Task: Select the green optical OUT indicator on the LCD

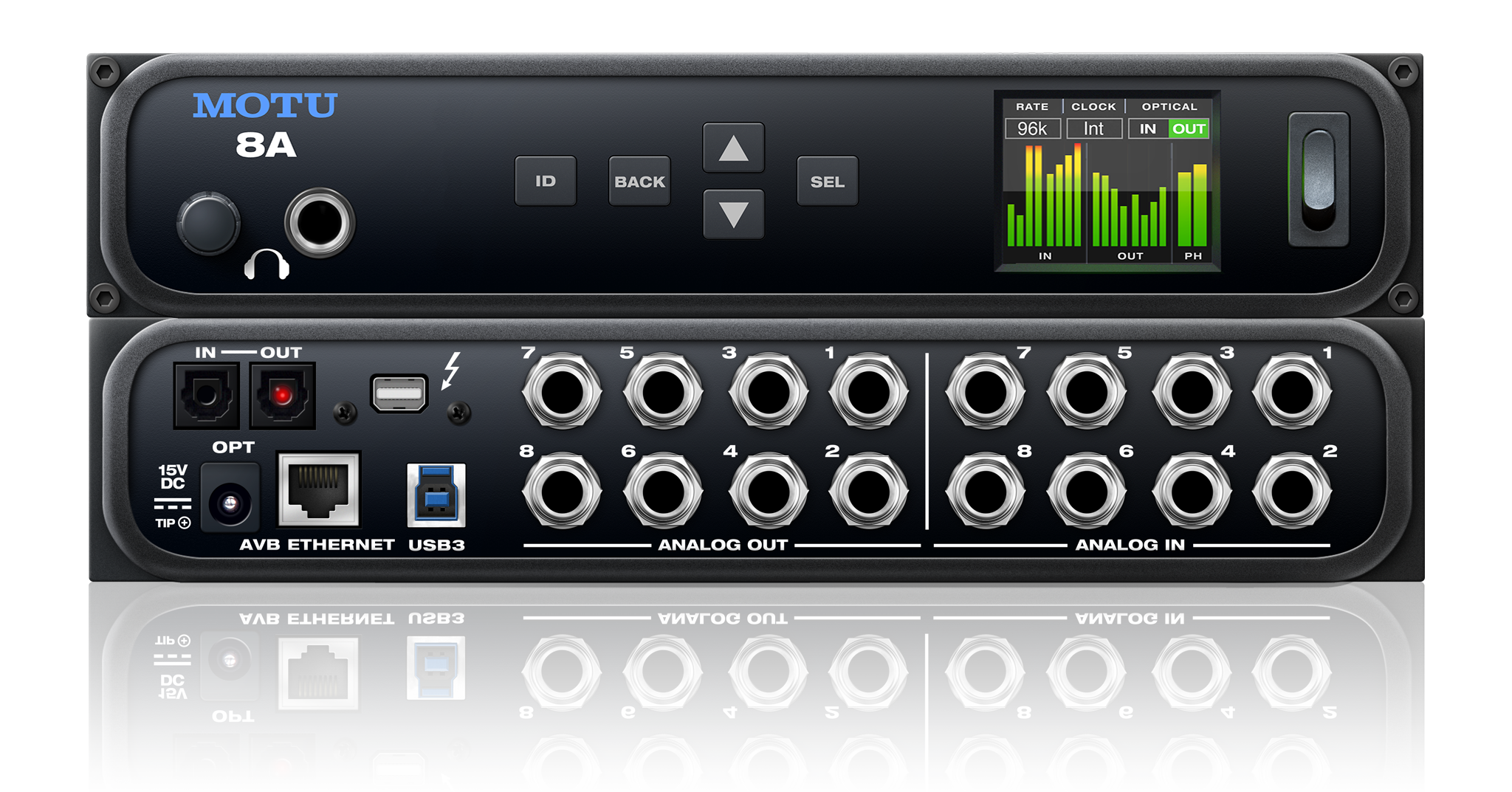Action: (1189, 128)
